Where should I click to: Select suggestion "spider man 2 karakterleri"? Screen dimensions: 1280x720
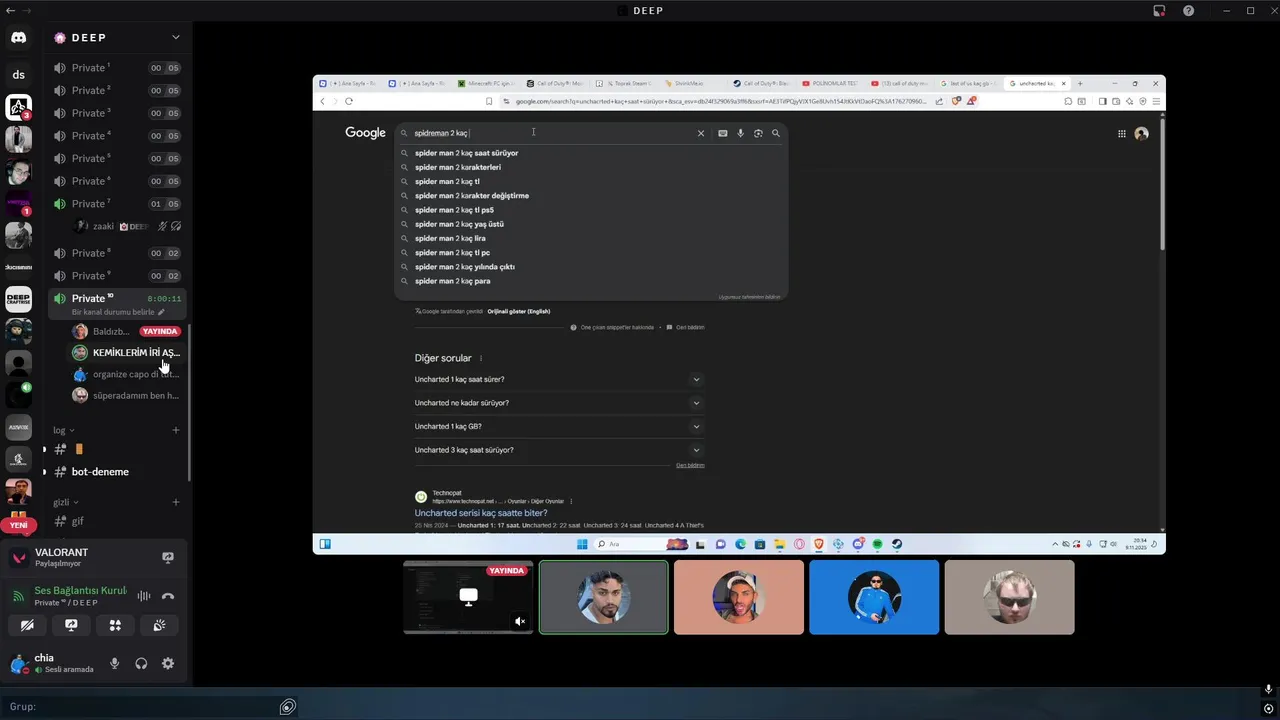click(x=458, y=167)
